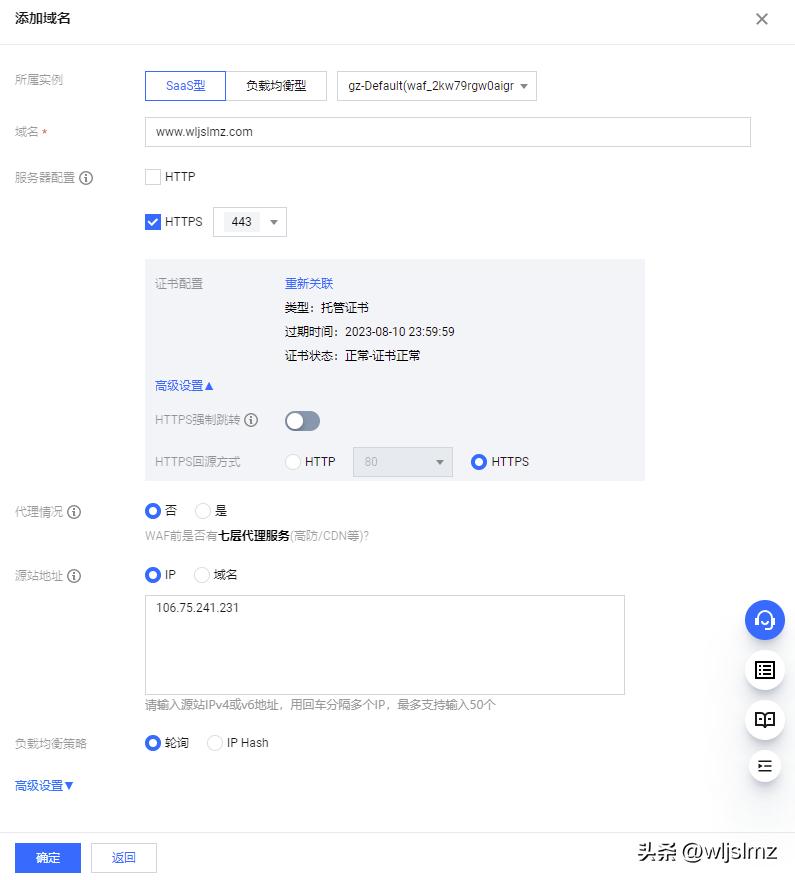Open the customer support headset icon

pos(764,620)
